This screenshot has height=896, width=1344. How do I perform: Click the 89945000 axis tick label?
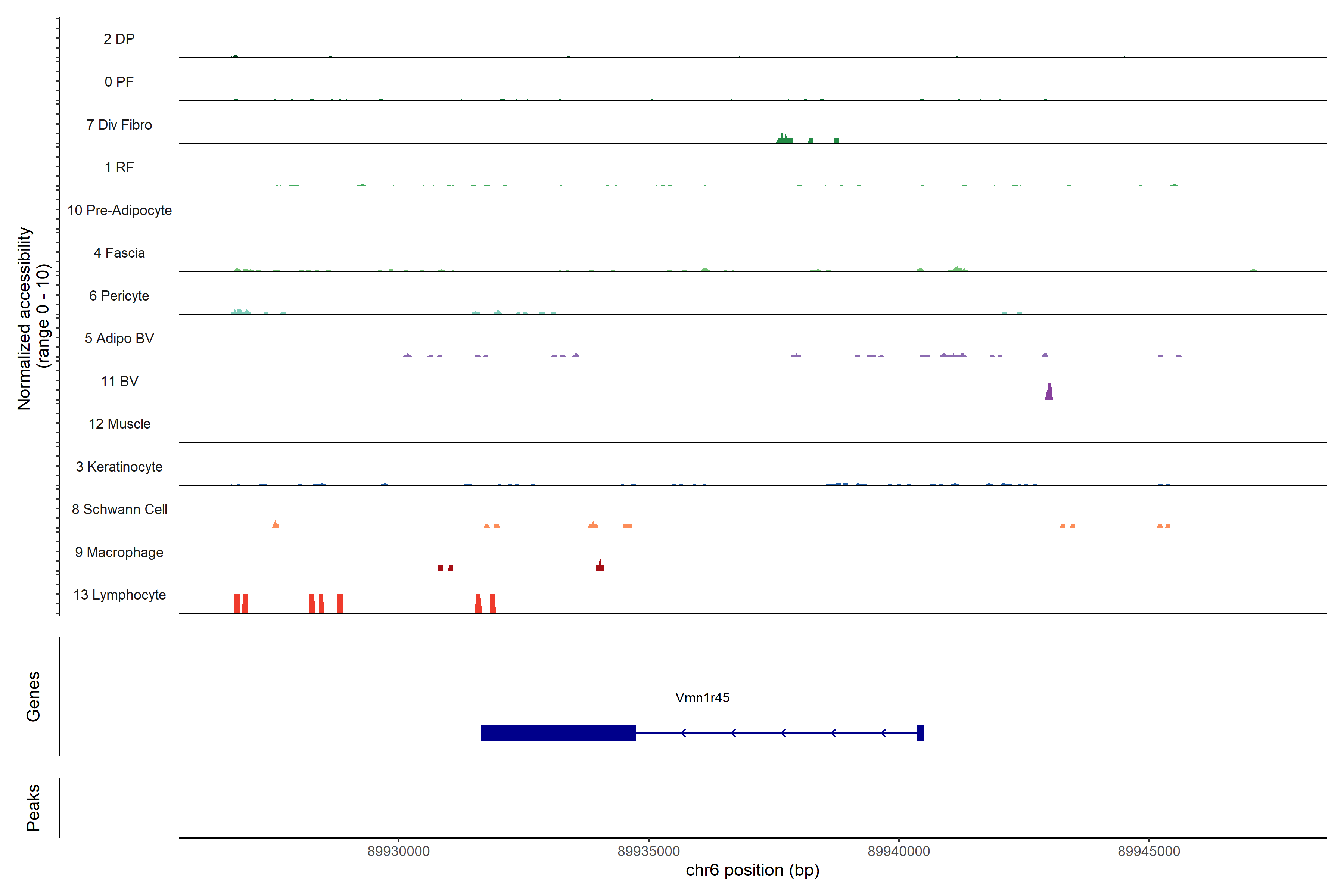pos(1149,852)
